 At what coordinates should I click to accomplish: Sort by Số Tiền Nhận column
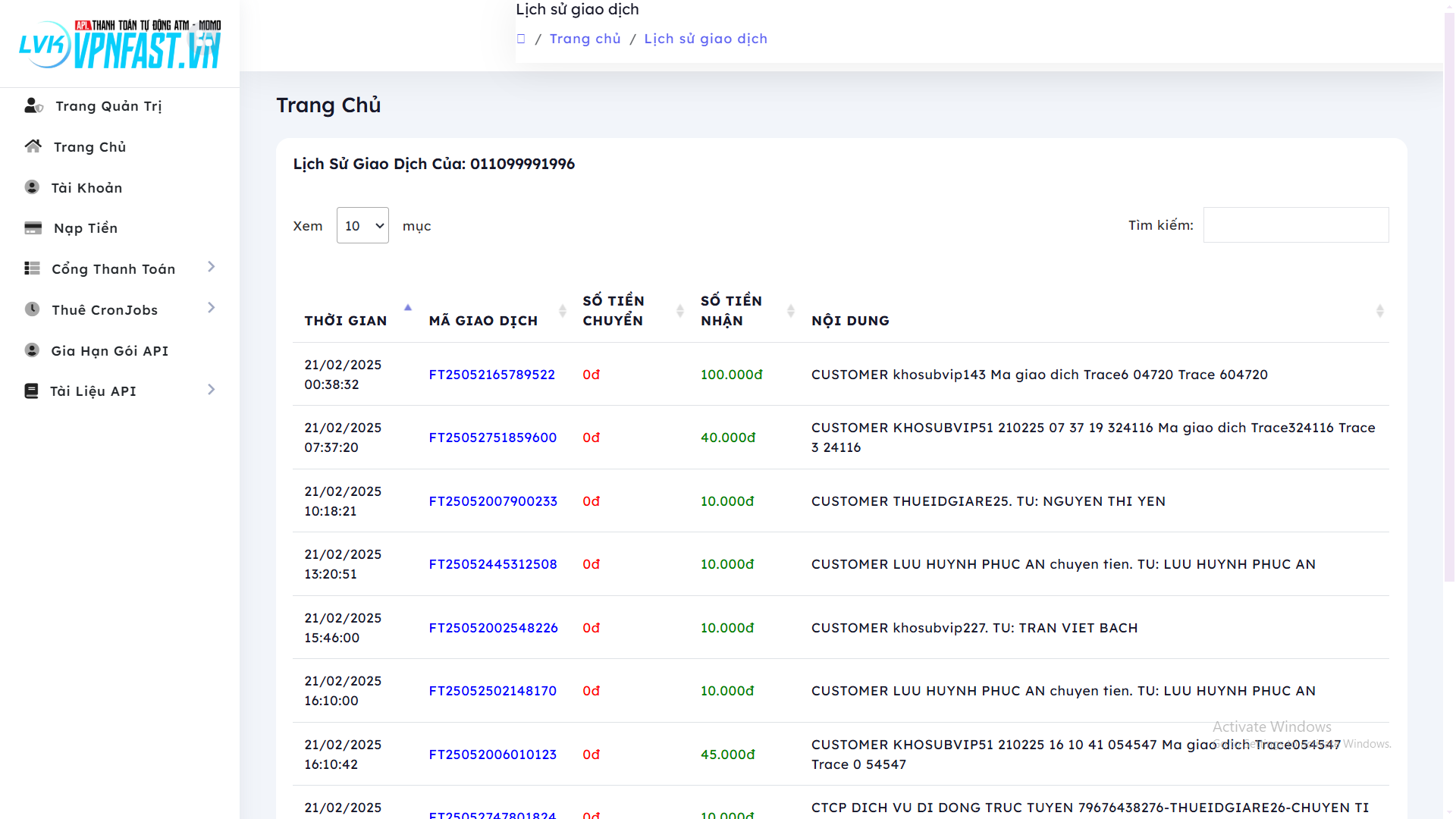pyautogui.click(x=731, y=311)
